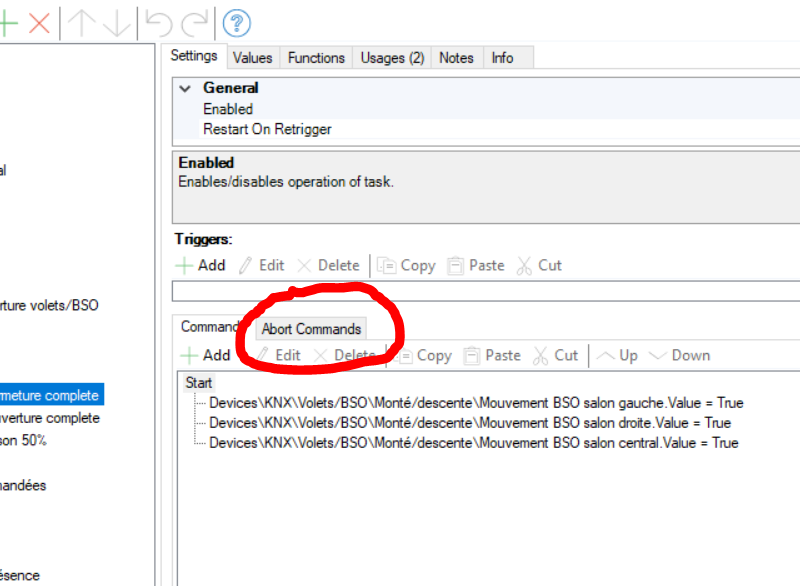Switch to the Notes tab
The height and width of the screenshot is (586, 800).
(456, 58)
